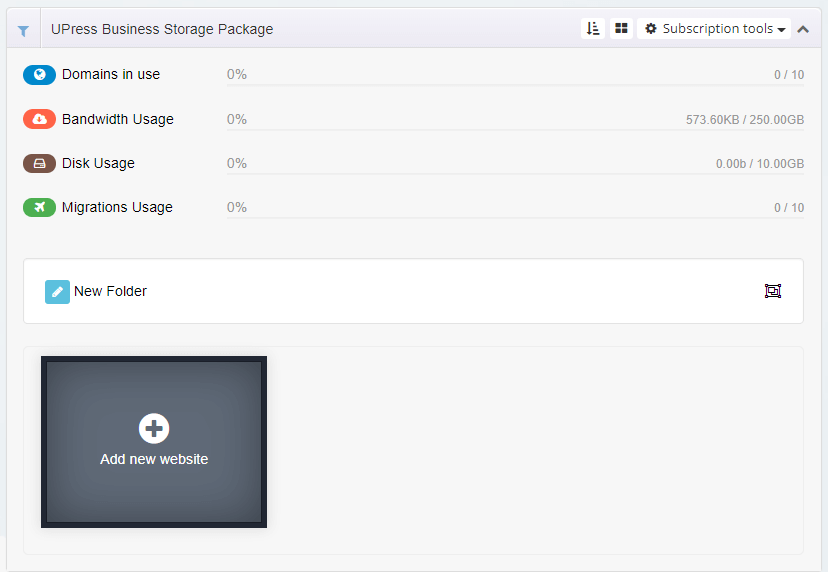Image resolution: width=828 pixels, height=572 pixels.
Task: Click the Domains in use progress bar
Action: click(515, 85)
